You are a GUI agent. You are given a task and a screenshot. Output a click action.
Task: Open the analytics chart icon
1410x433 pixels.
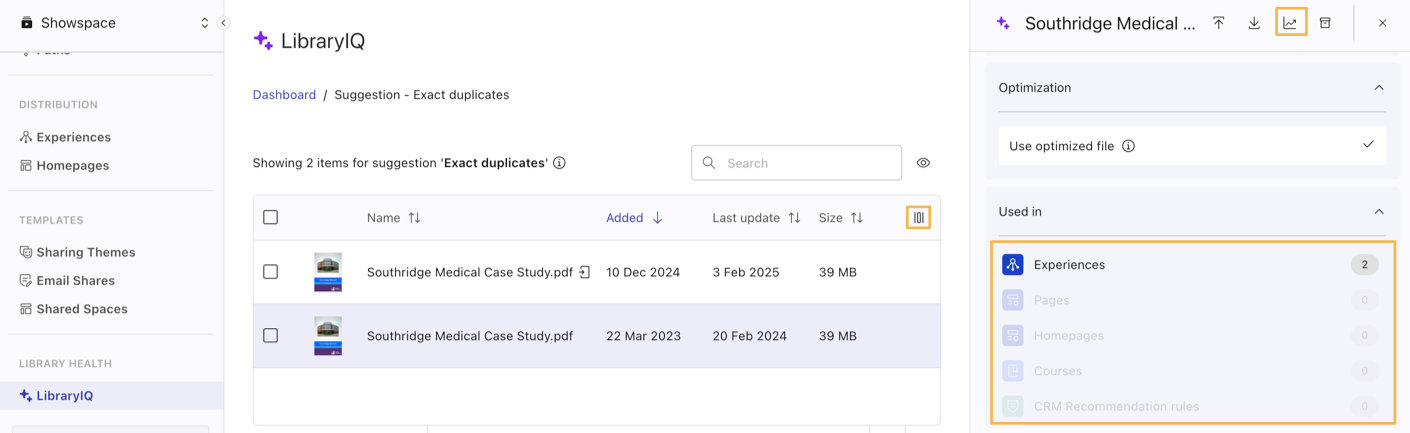1290,23
